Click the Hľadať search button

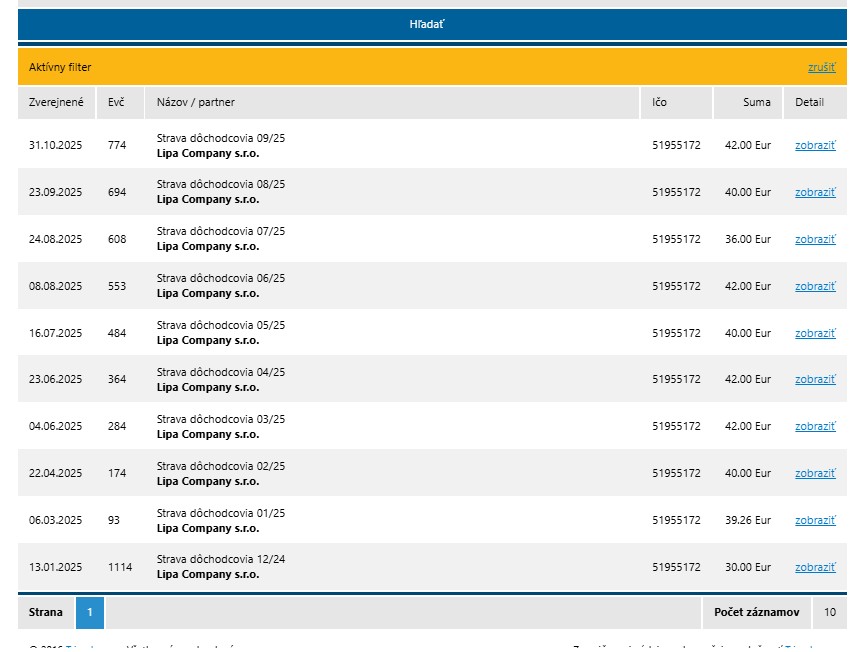click(x=427, y=24)
